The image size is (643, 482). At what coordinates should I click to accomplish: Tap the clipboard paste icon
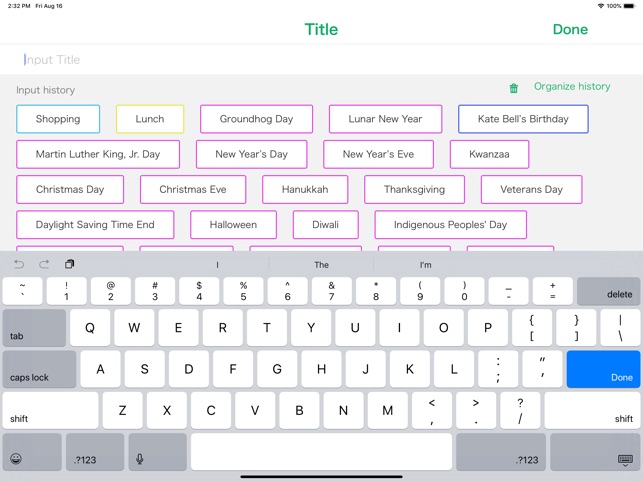(x=69, y=264)
